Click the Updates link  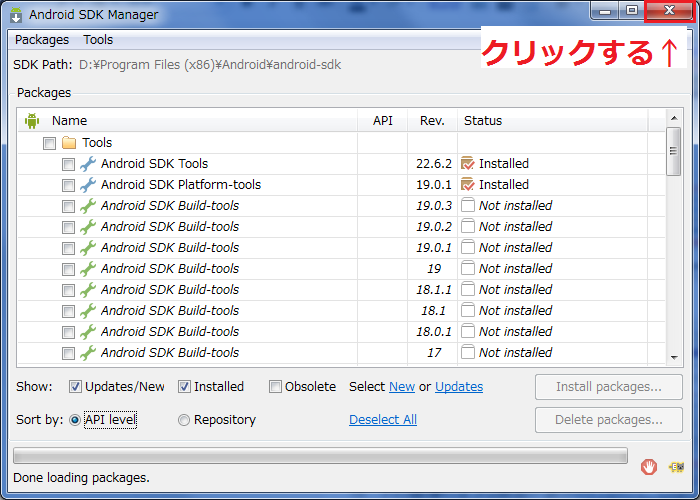[x=459, y=387]
